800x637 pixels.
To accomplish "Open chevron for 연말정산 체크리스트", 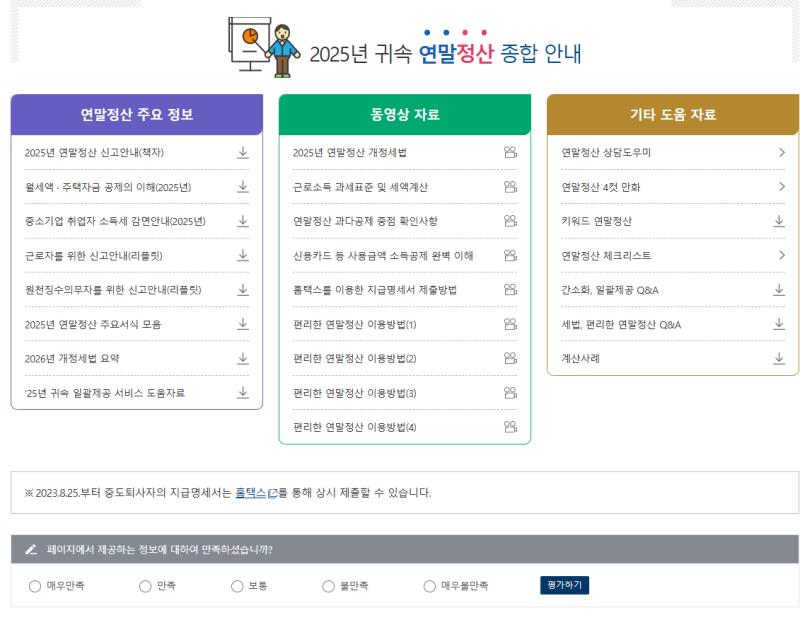I will [x=782, y=255].
